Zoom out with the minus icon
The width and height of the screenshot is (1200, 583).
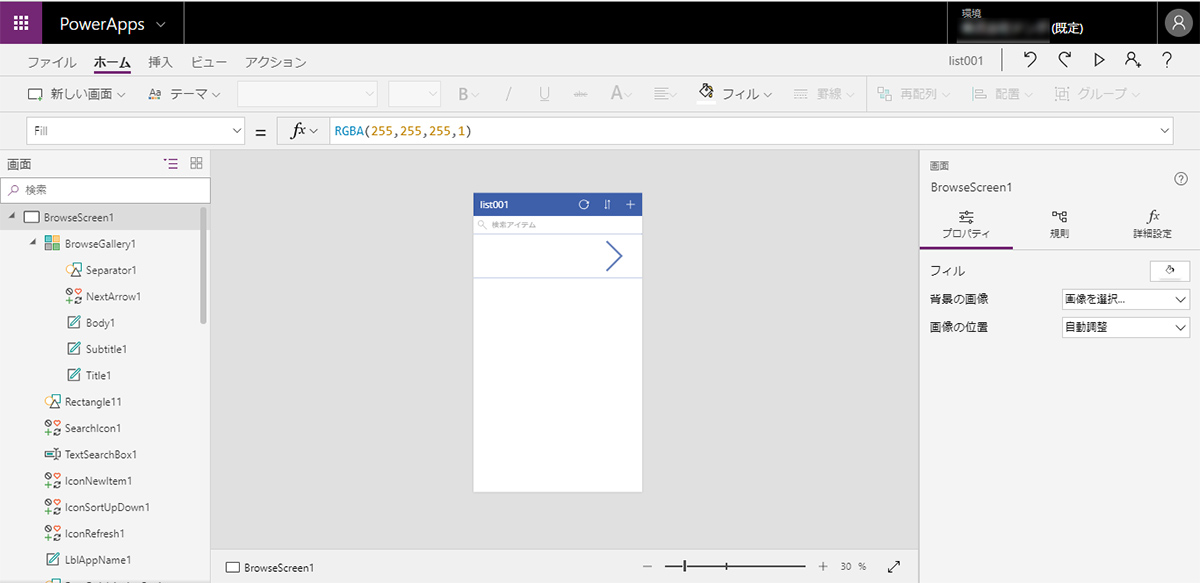(x=647, y=566)
